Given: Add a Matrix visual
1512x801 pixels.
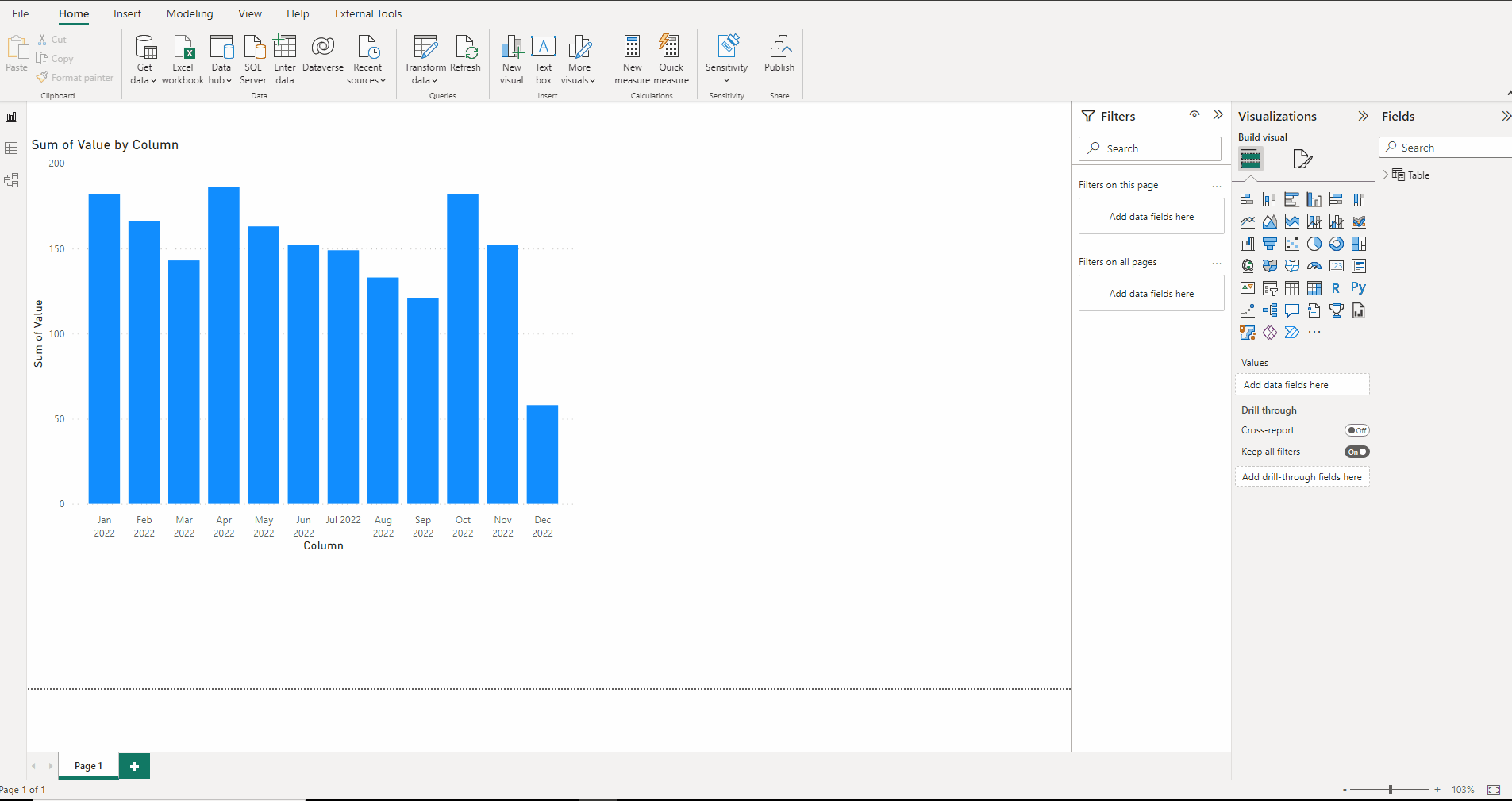Looking at the screenshot, I should 1314,288.
